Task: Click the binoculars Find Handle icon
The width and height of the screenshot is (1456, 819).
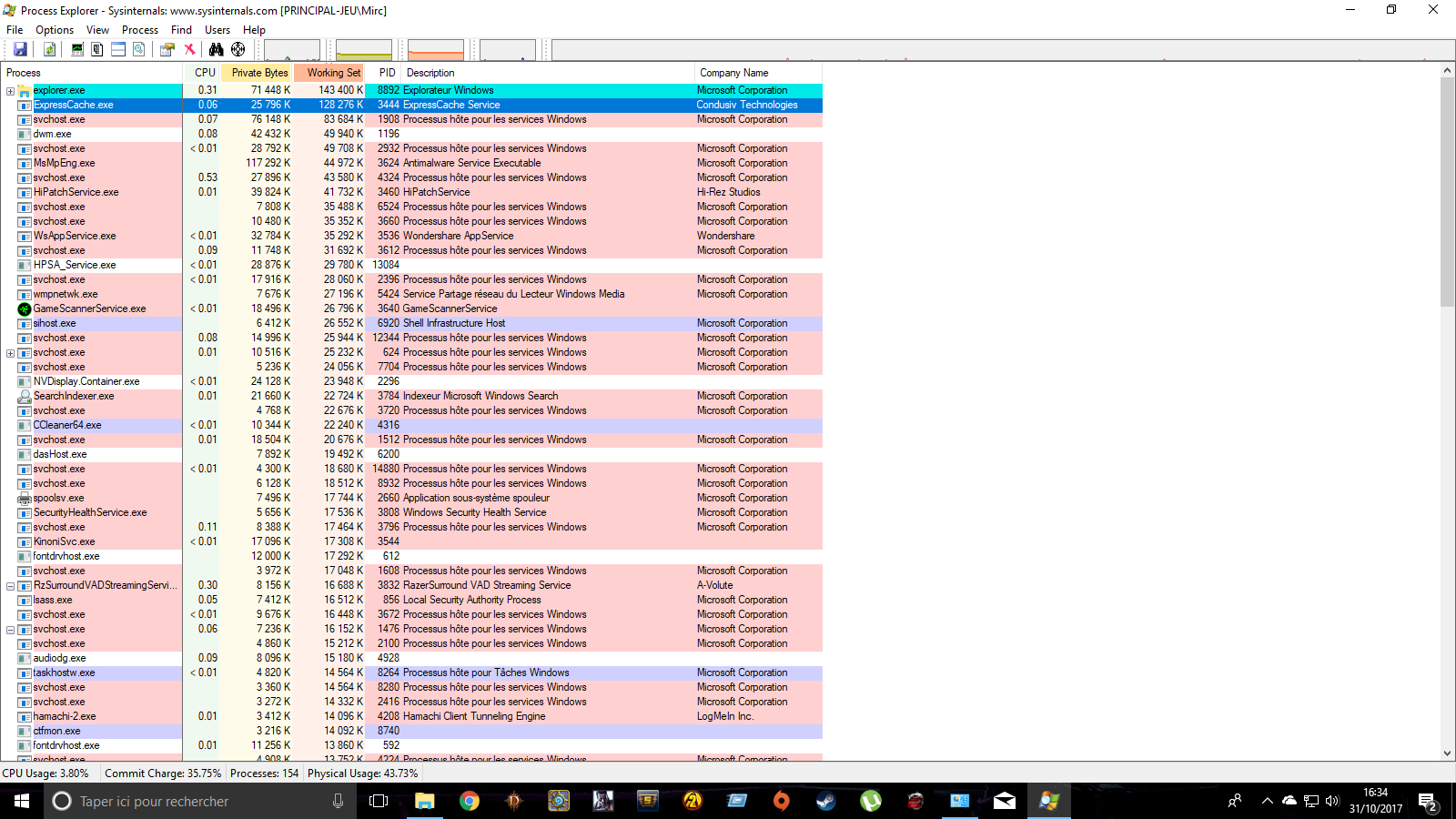Action: pyautogui.click(x=217, y=50)
